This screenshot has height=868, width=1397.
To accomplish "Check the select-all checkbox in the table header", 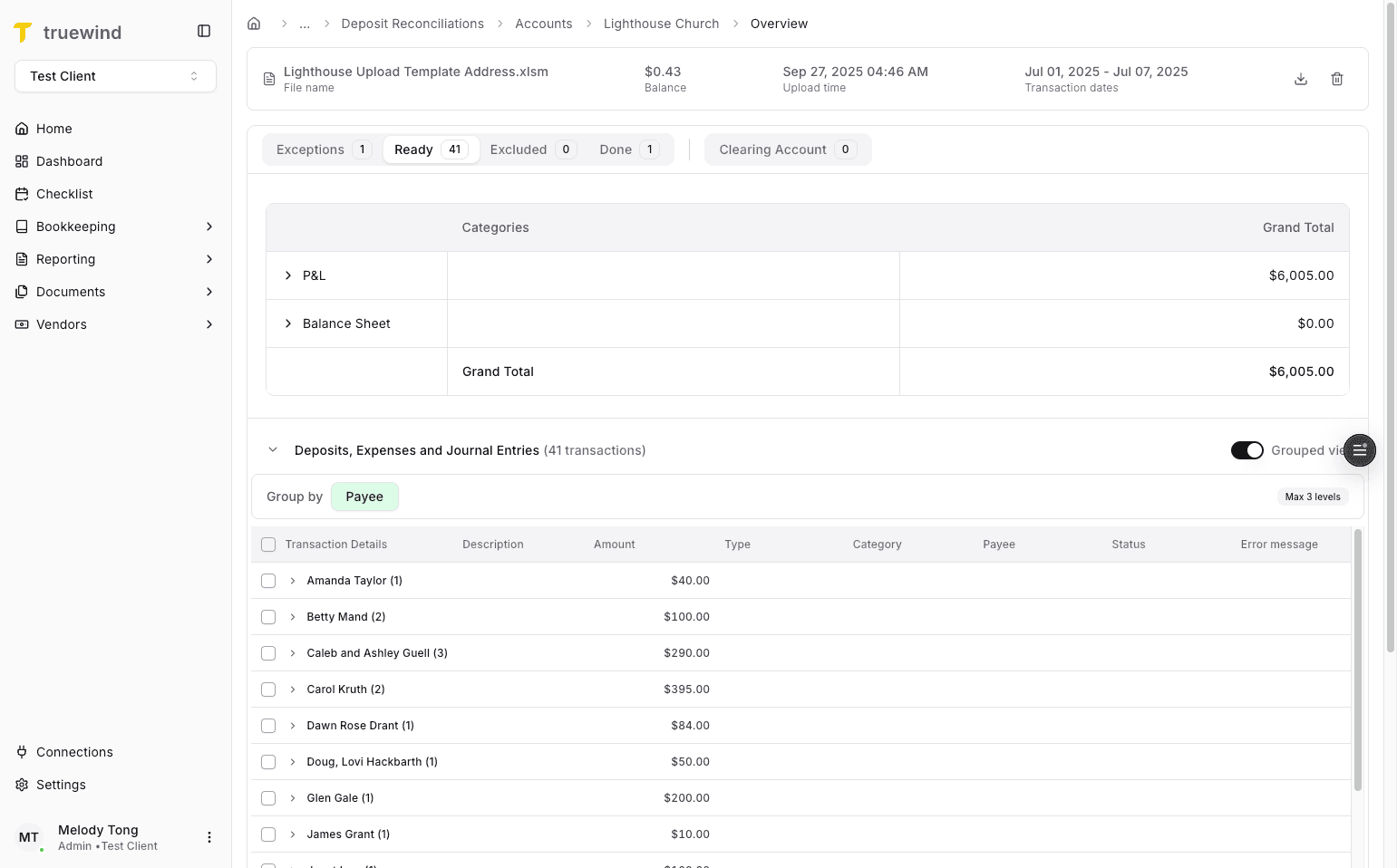I will tap(268, 545).
